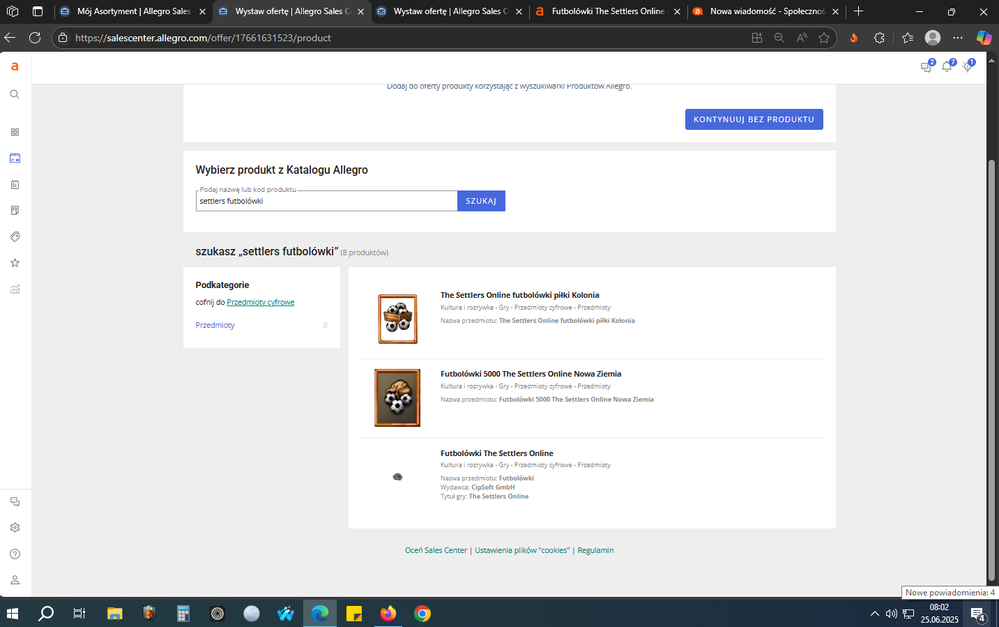Open the browser zoom magnifier icon
This screenshot has height=627, width=999.
tap(779, 38)
